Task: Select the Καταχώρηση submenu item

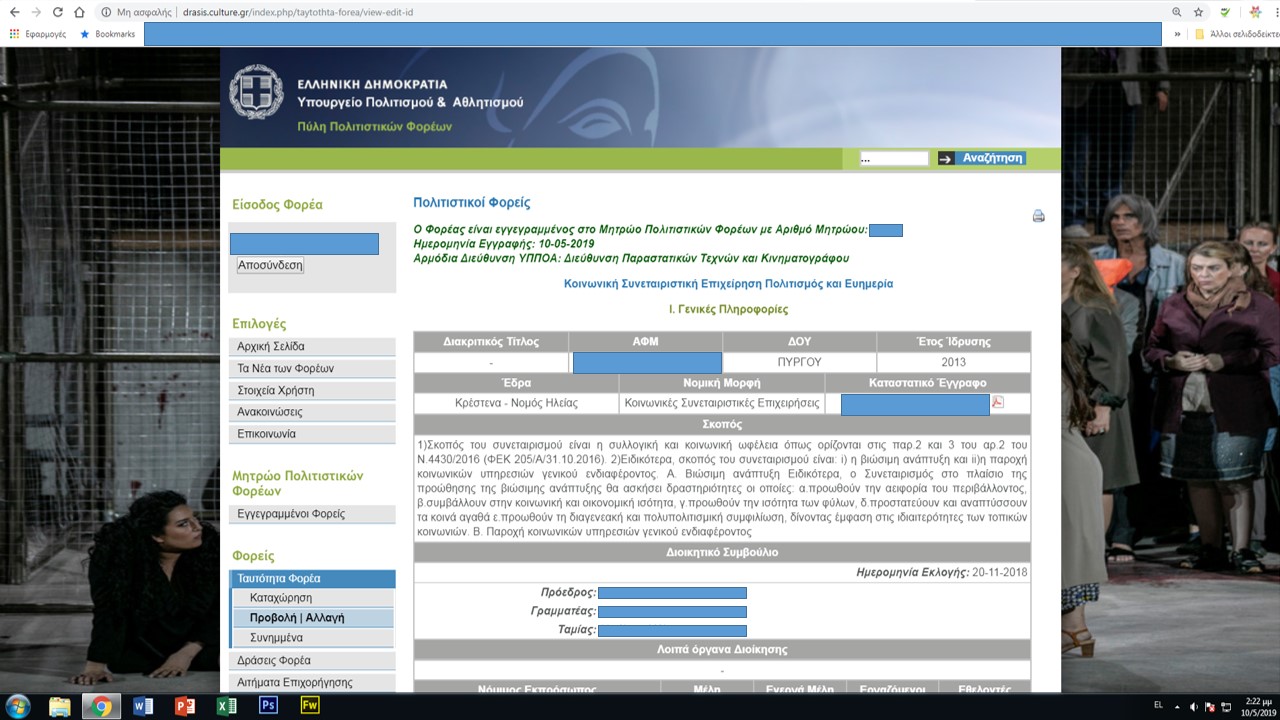Action: (314, 598)
